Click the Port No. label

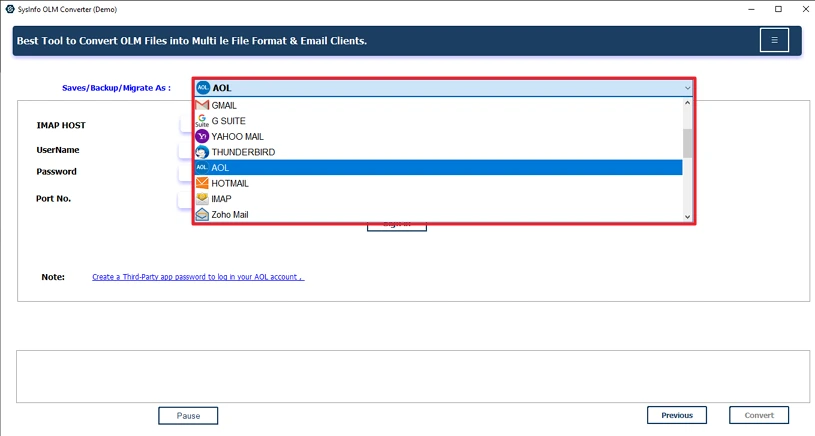pyautogui.click(x=53, y=199)
